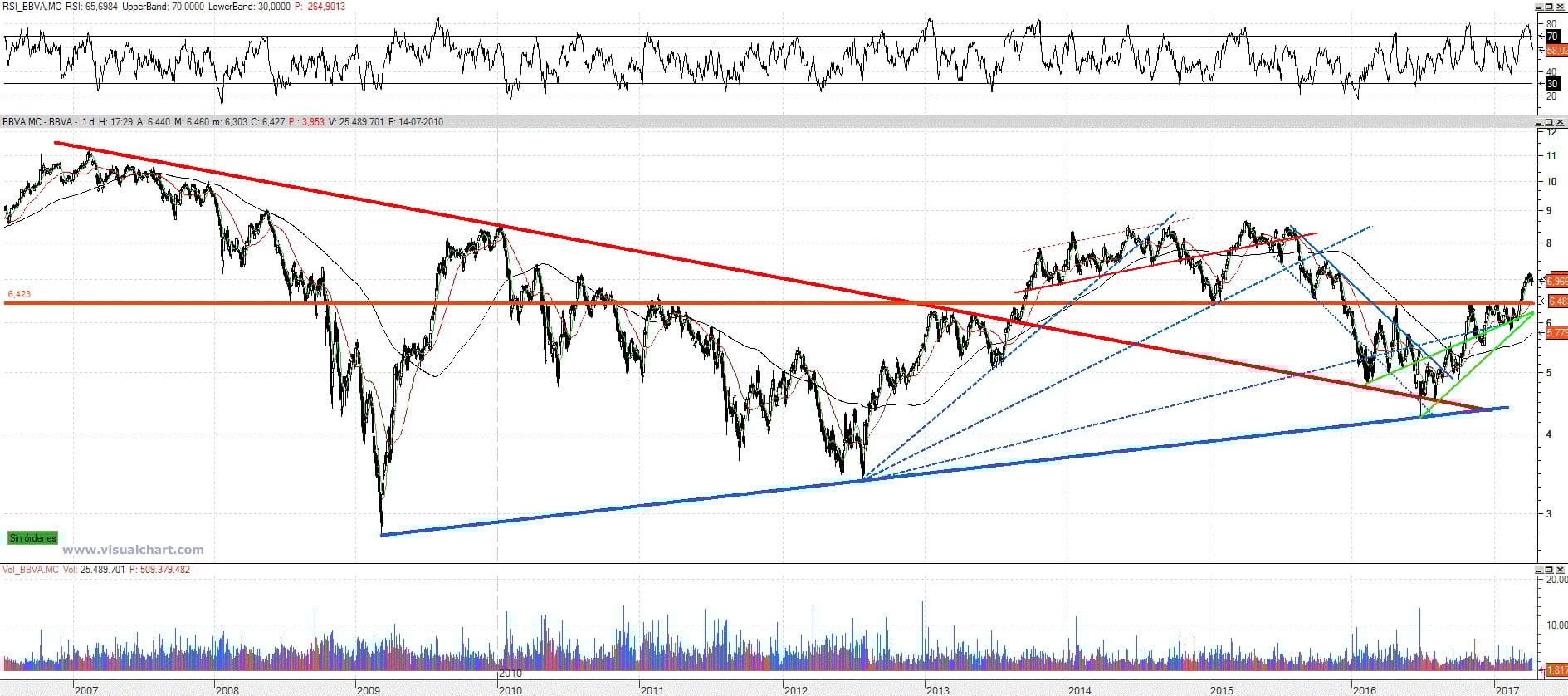Maximize the volume panel

[1551, 570]
